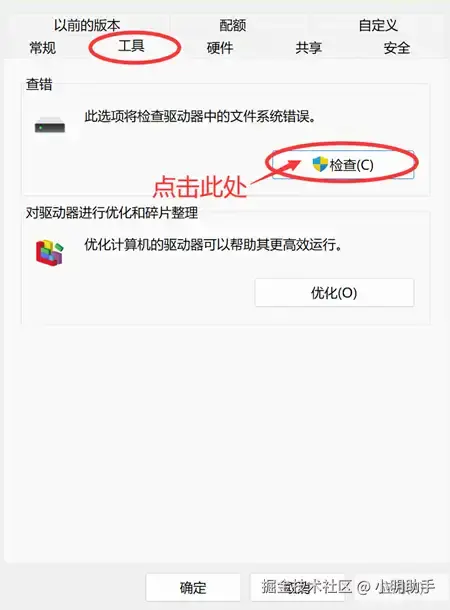Screen dimensions: 450x610
Task: Click the 查错 group label
Action: [39, 84]
